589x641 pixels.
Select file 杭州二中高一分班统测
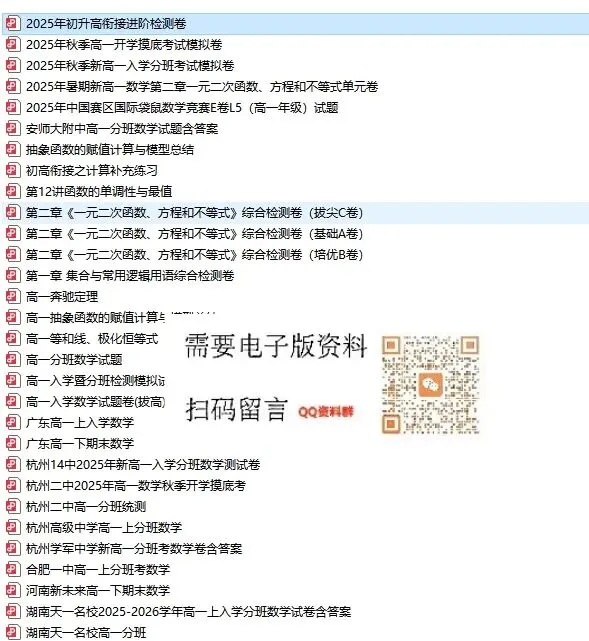click(86, 507)
